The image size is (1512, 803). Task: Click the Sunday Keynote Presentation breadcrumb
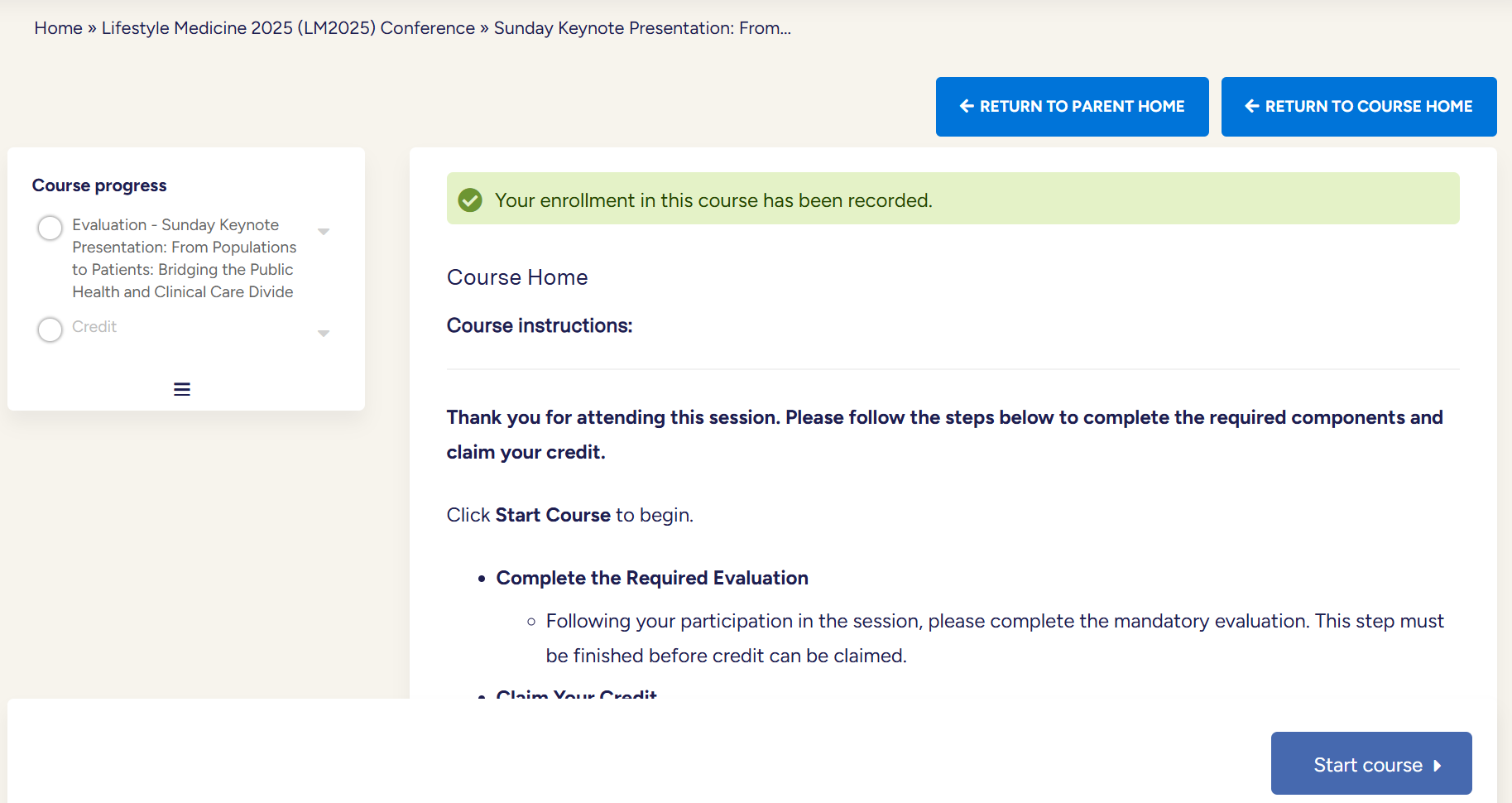[x=642, y=28]
